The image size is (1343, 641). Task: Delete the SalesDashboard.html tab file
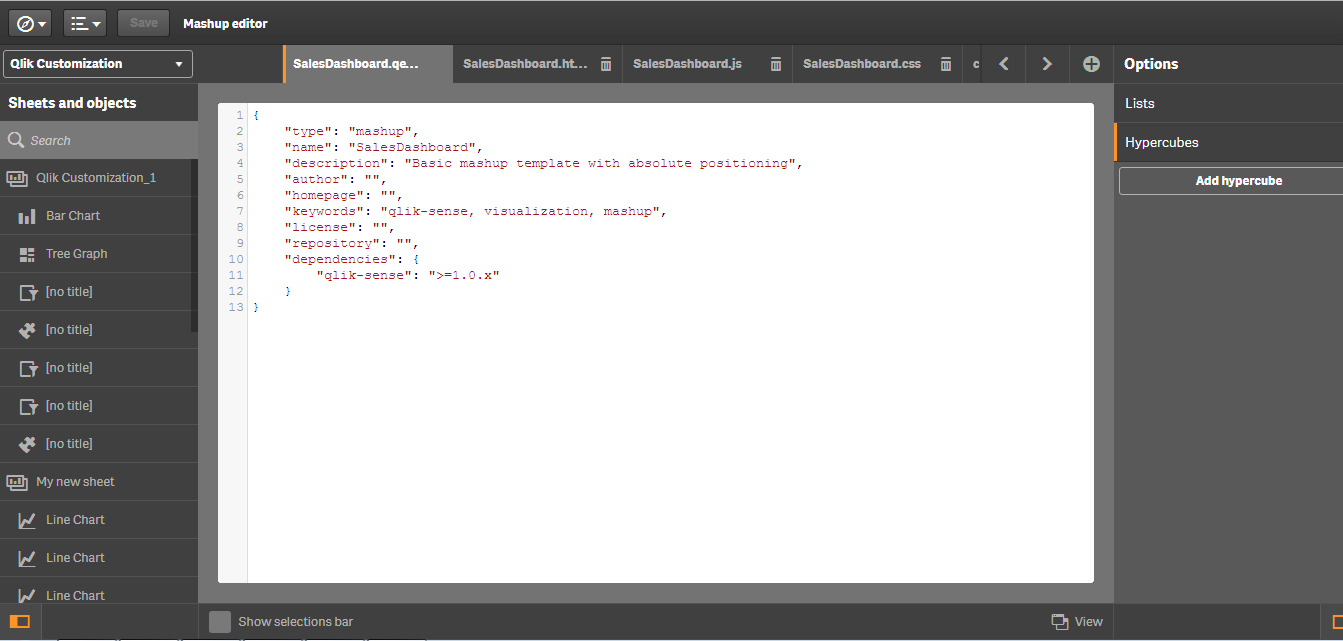605,64
